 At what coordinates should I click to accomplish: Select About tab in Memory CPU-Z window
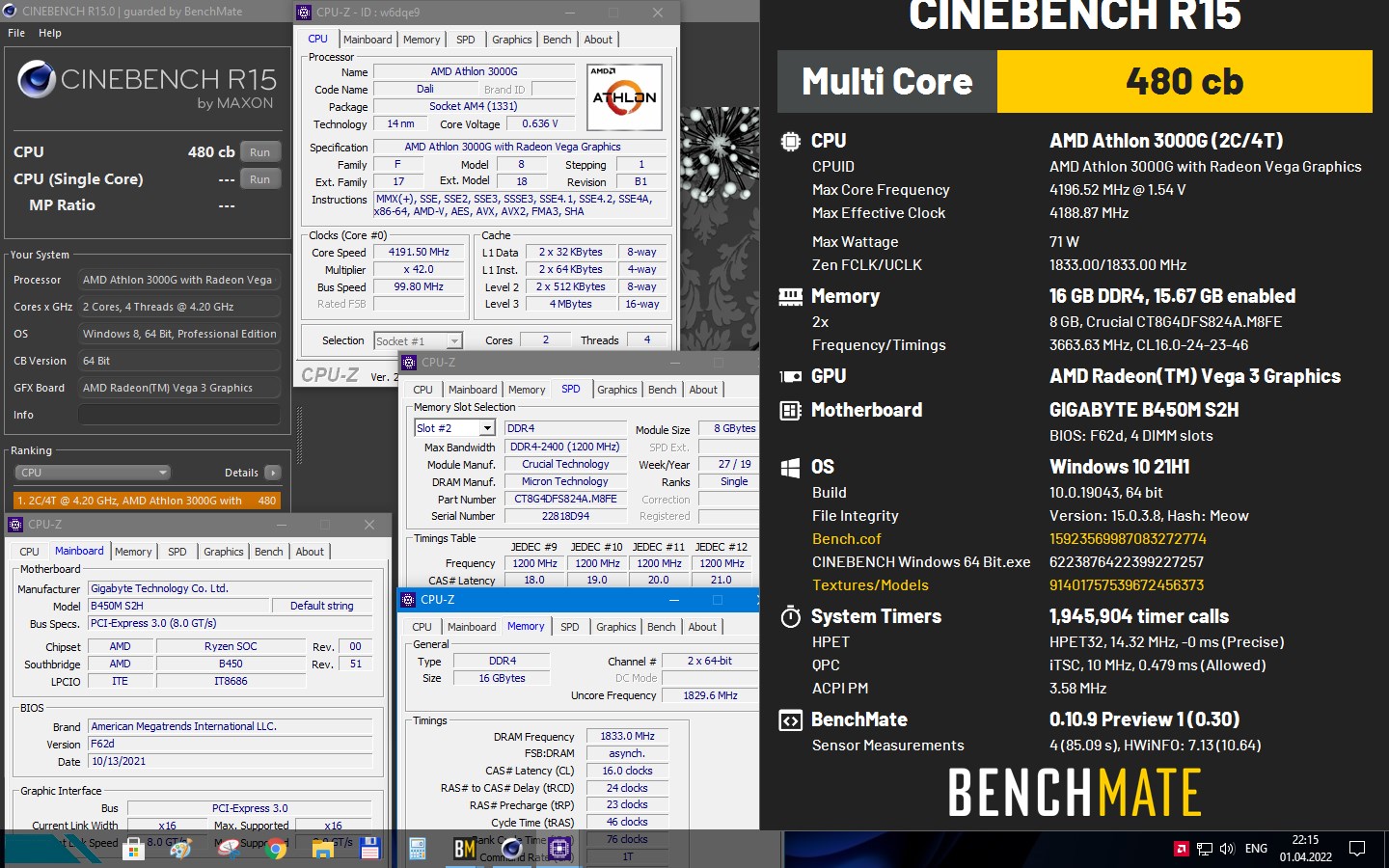[x=702, y=627]
